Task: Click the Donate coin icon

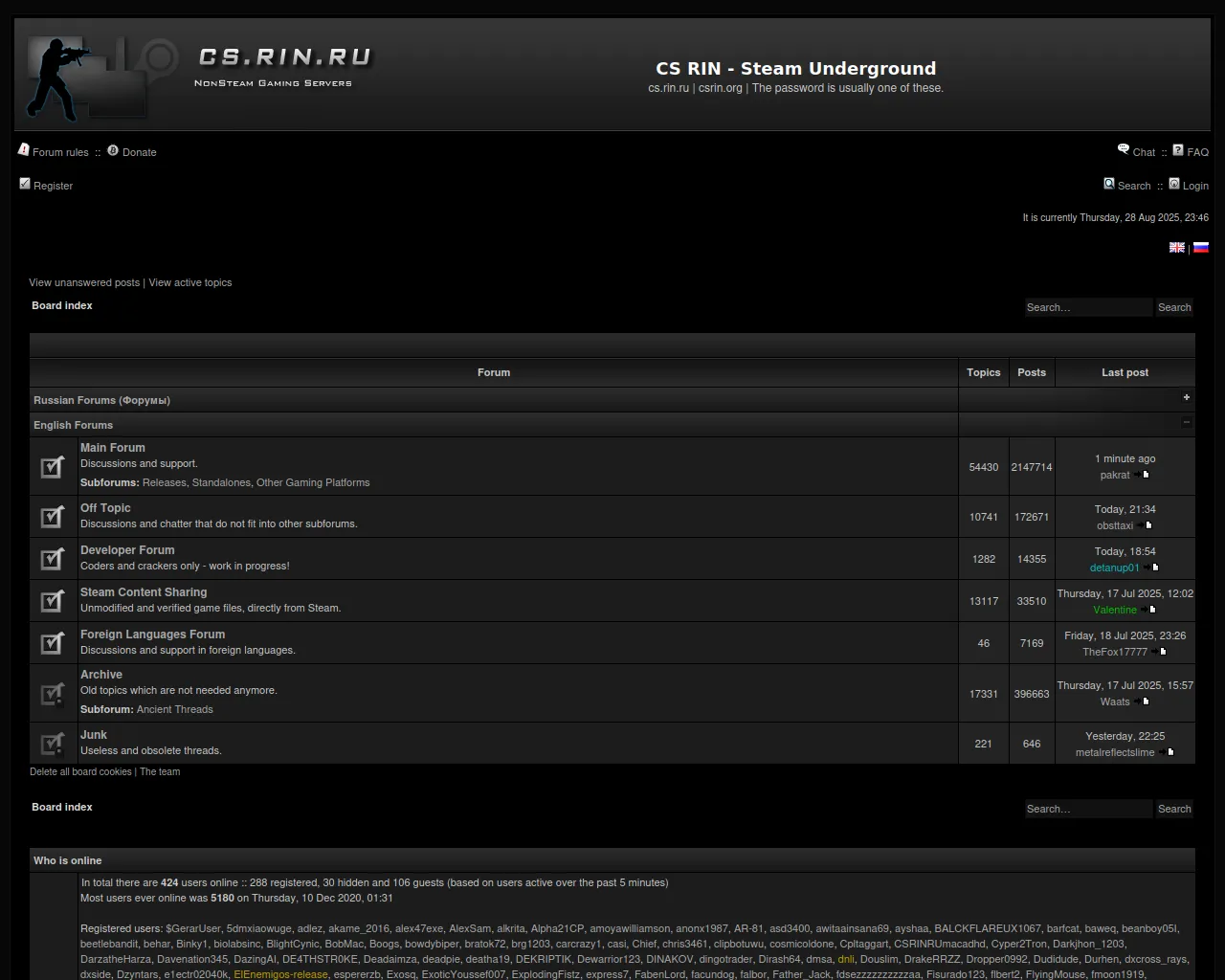Action: tap(113, 150)
